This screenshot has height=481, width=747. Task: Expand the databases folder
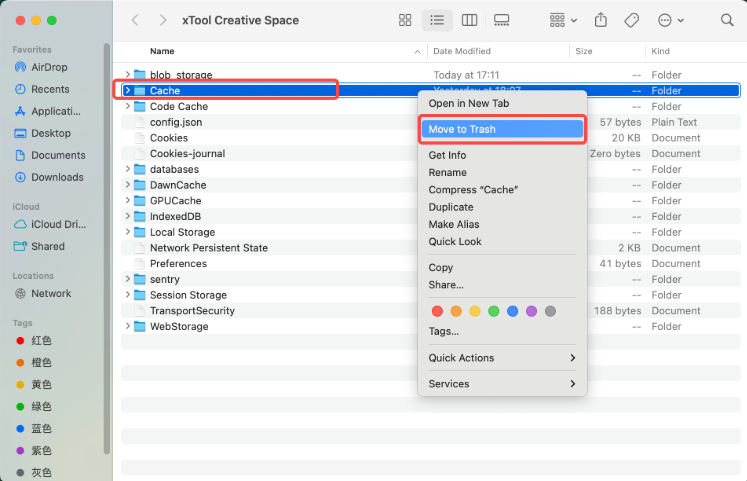pos(128,169)
